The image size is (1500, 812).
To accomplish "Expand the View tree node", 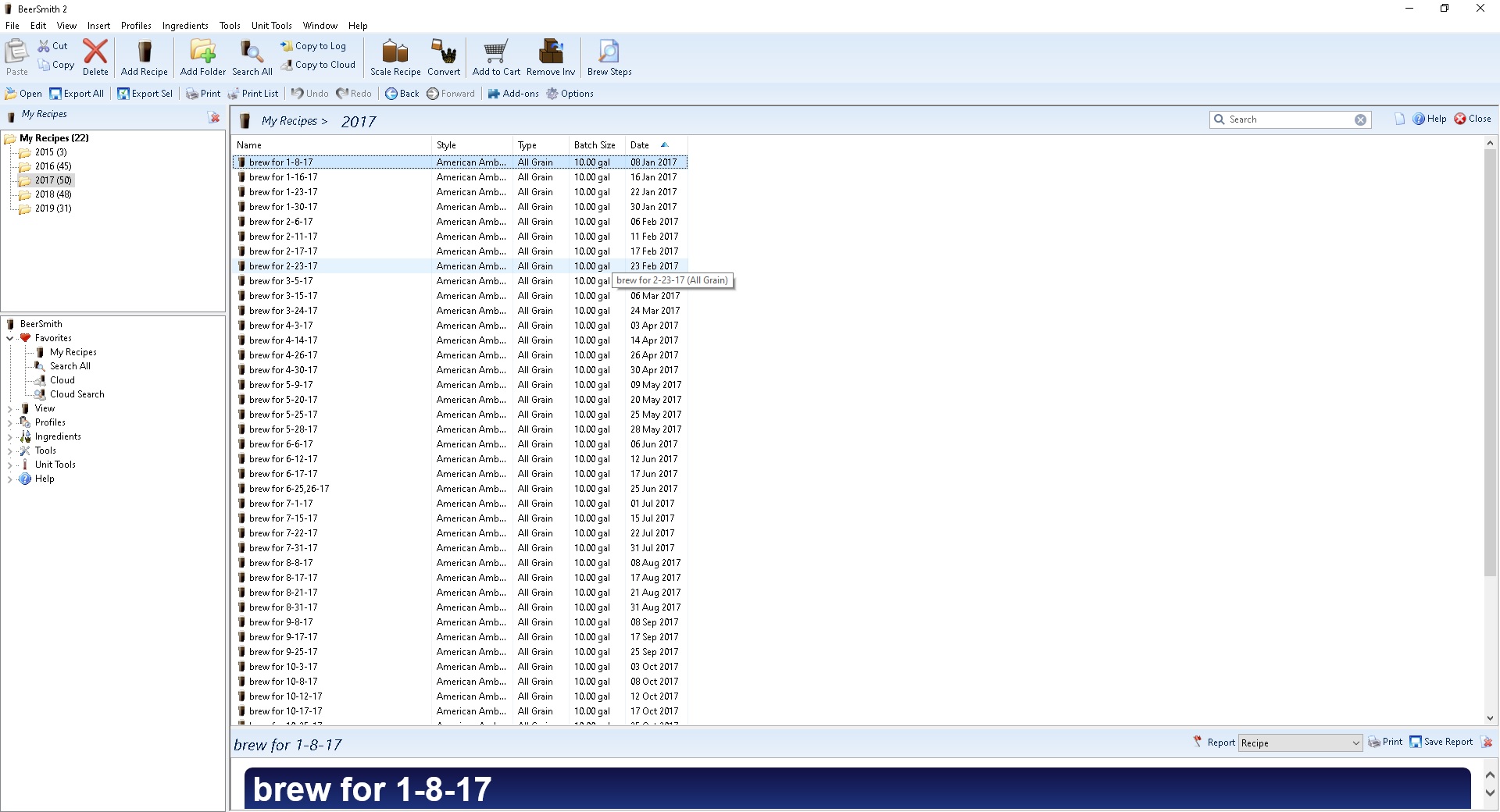I will click(9, 408).
